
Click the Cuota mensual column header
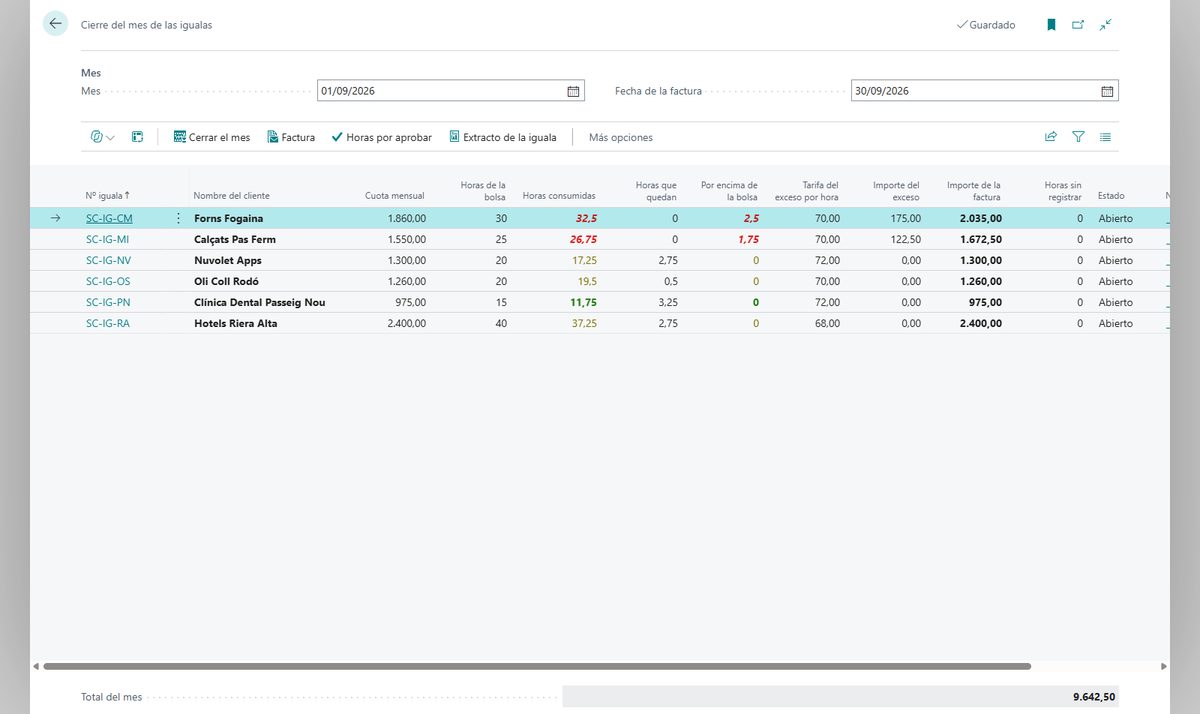[x=394, y=196]
